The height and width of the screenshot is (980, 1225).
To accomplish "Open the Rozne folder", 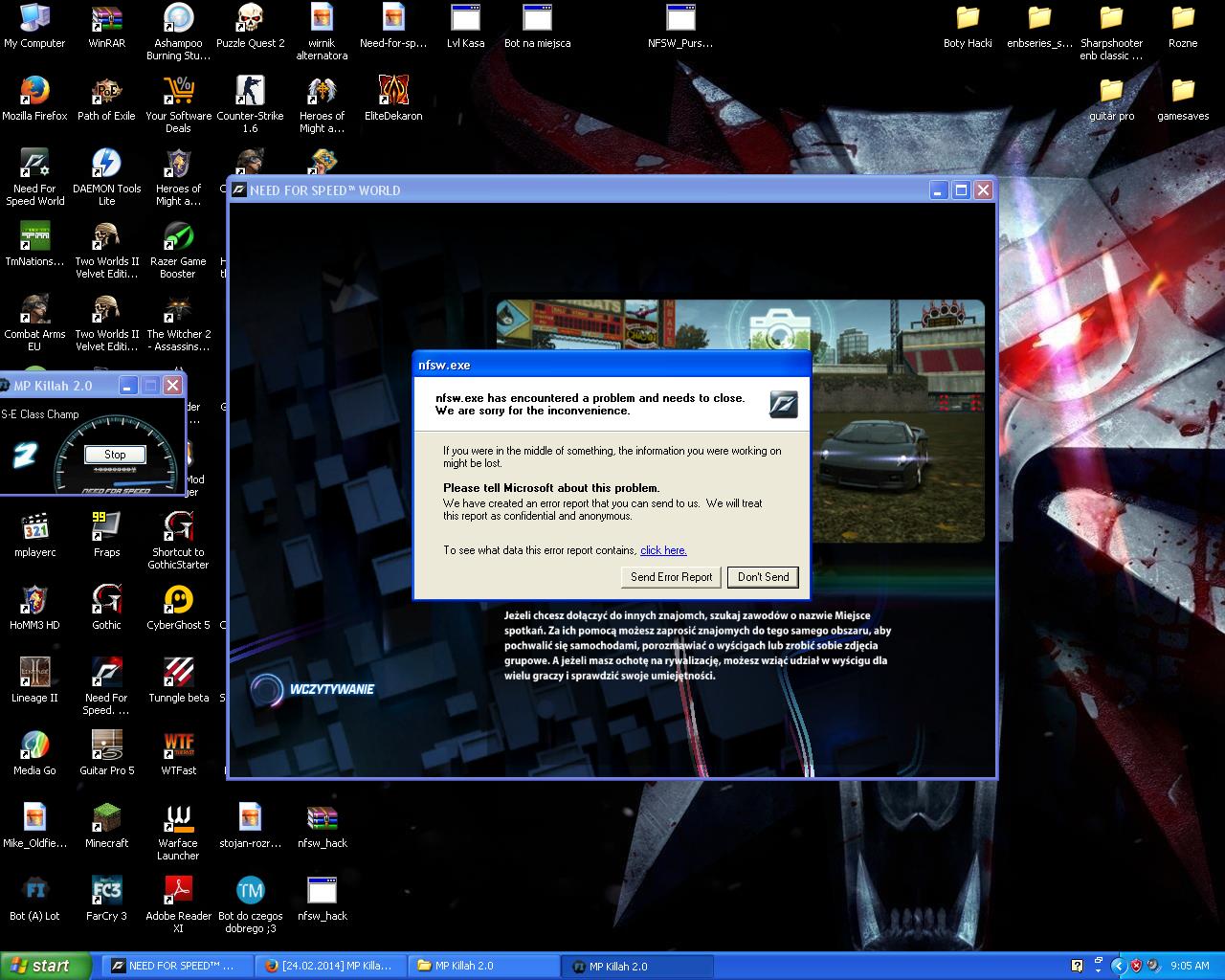I will click(1183, 26).
